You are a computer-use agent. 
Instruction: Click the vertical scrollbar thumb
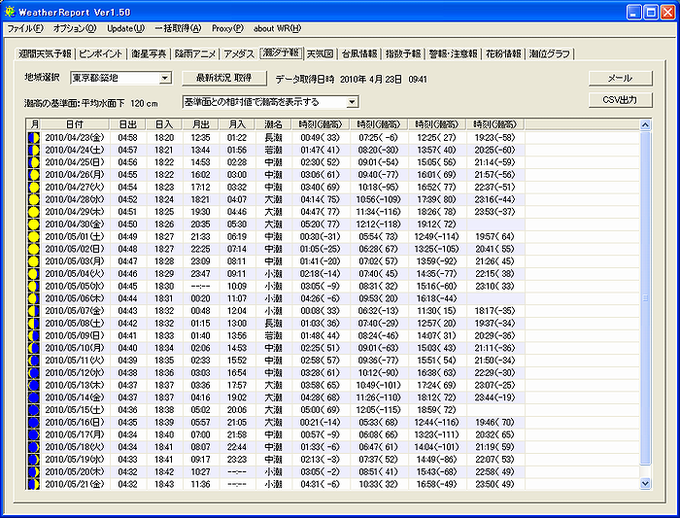645,298
